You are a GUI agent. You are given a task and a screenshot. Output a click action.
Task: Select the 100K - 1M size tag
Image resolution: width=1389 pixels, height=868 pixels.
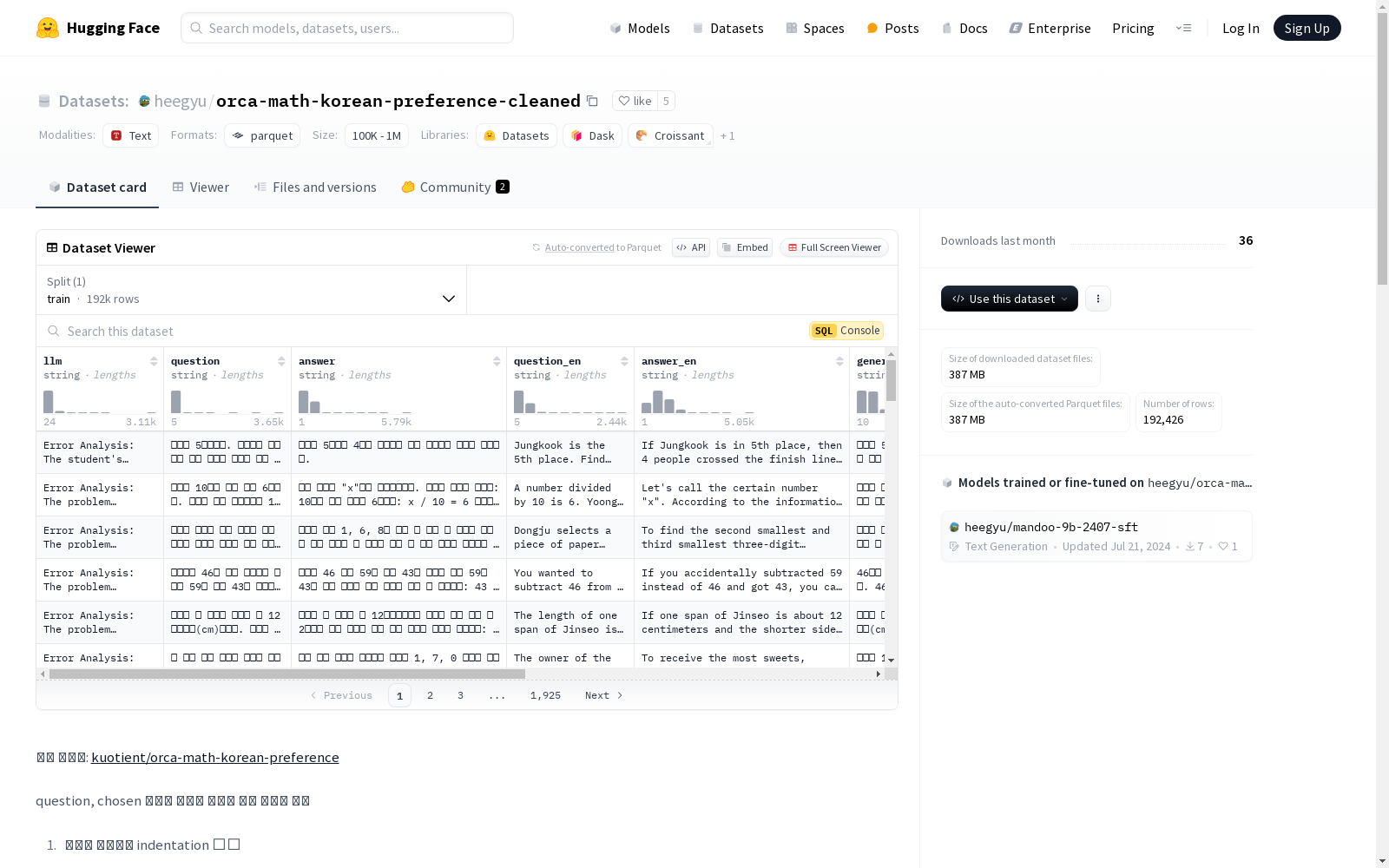pyautogui.click(x=377, y=135)
